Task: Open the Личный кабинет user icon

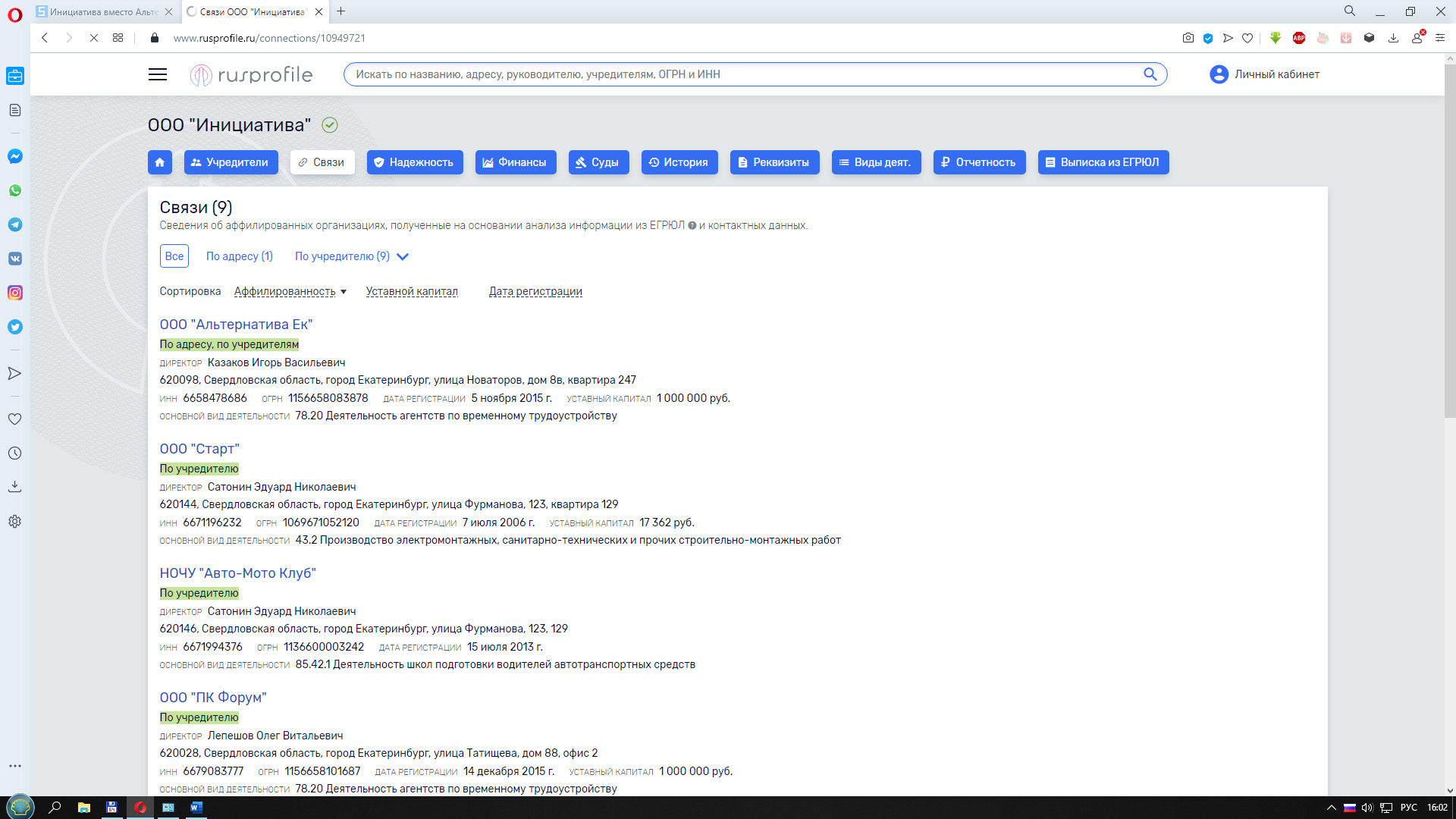Action: [x=1219, y=74]
